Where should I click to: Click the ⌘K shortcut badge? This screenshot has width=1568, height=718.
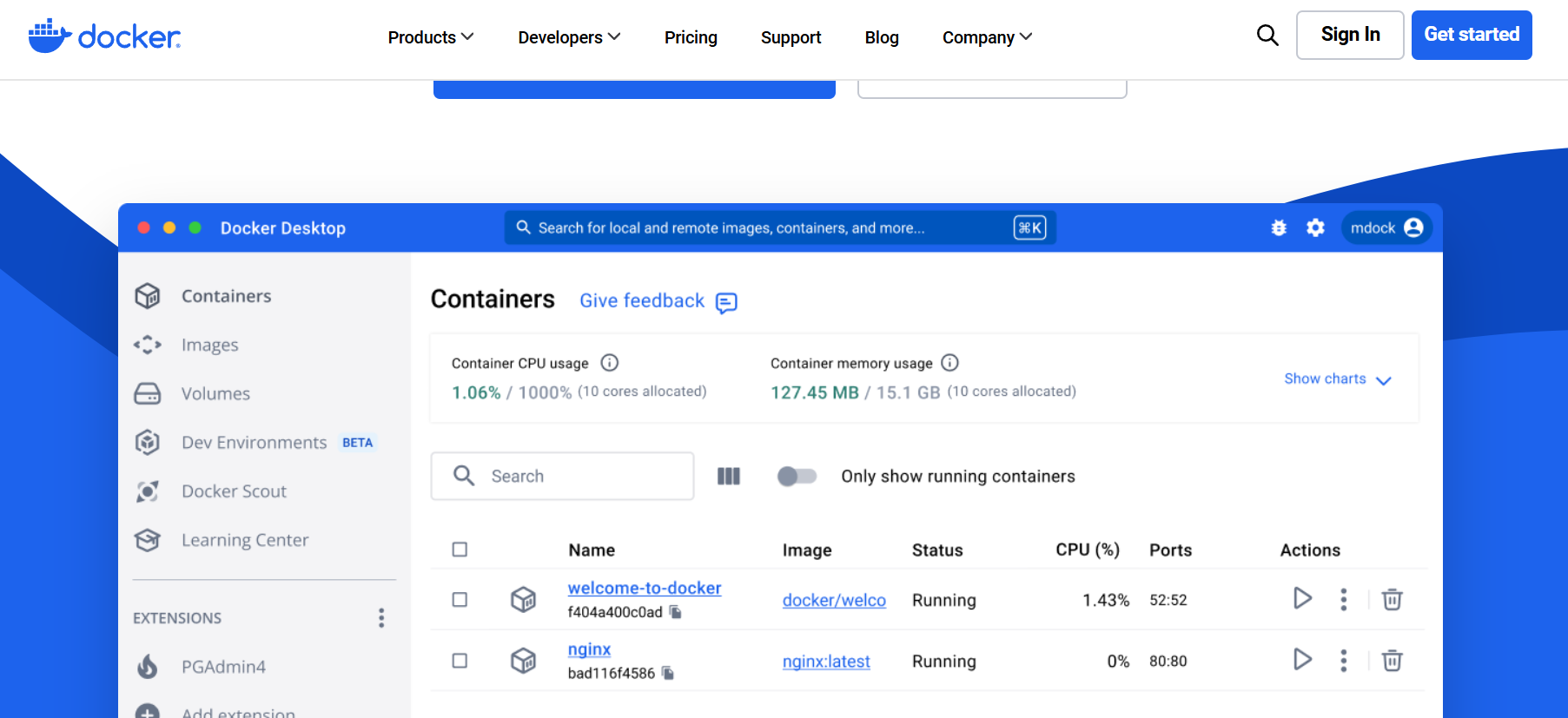tap(1029, 227)
